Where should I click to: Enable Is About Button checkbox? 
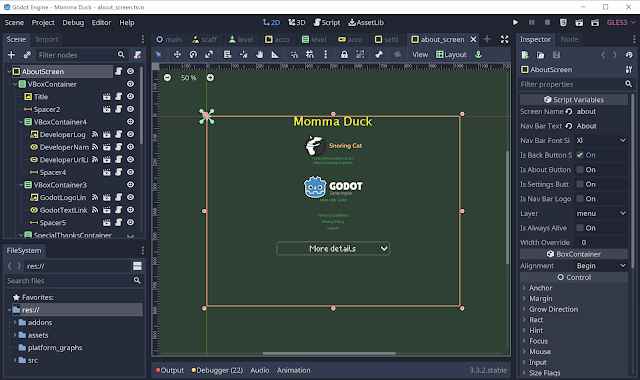[x=580, y=169]
